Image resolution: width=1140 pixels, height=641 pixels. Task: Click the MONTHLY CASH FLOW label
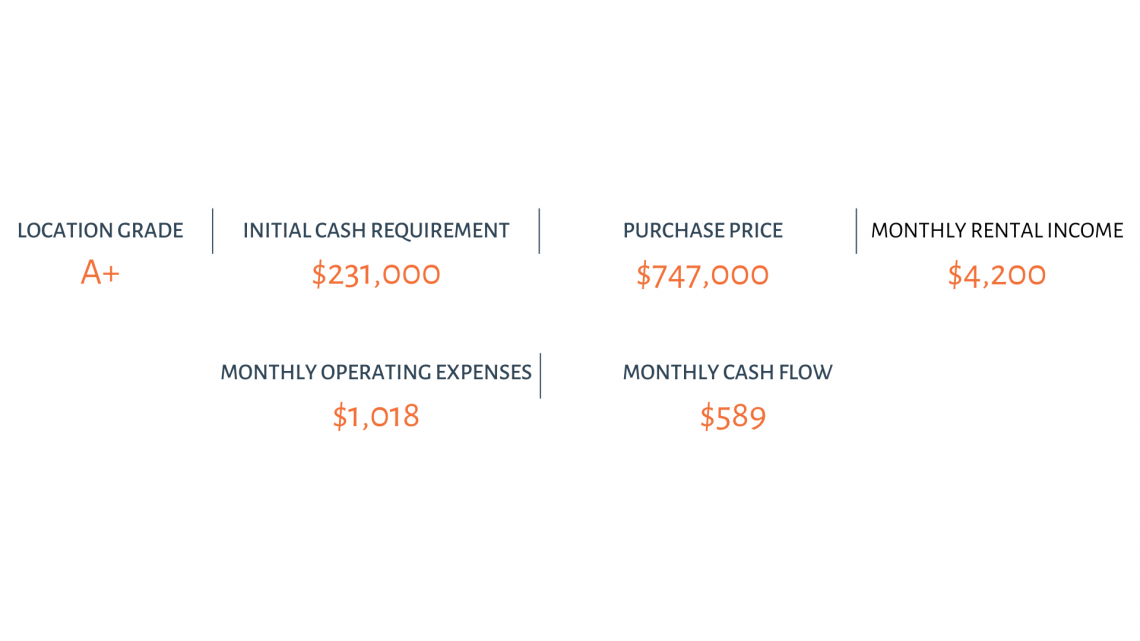[727, 372]
